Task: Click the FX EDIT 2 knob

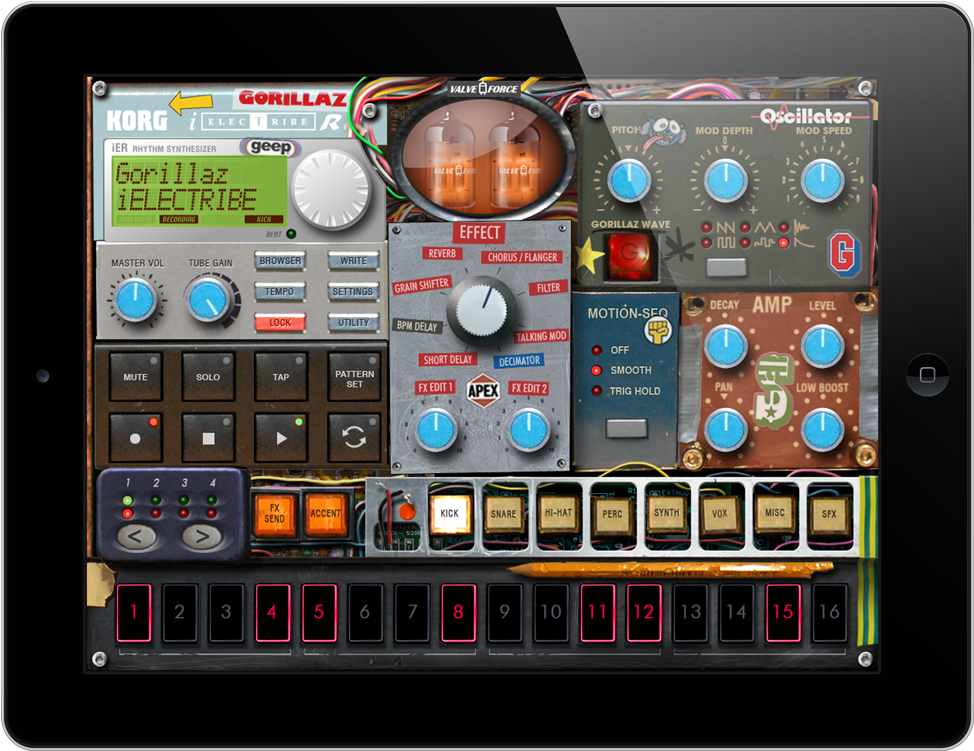Action: (529, 430)
